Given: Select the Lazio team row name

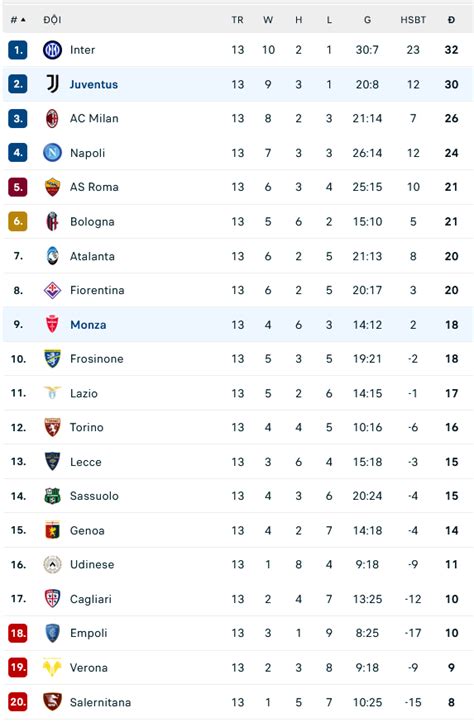Looking at the screenshot, I should tap(84, 393).
